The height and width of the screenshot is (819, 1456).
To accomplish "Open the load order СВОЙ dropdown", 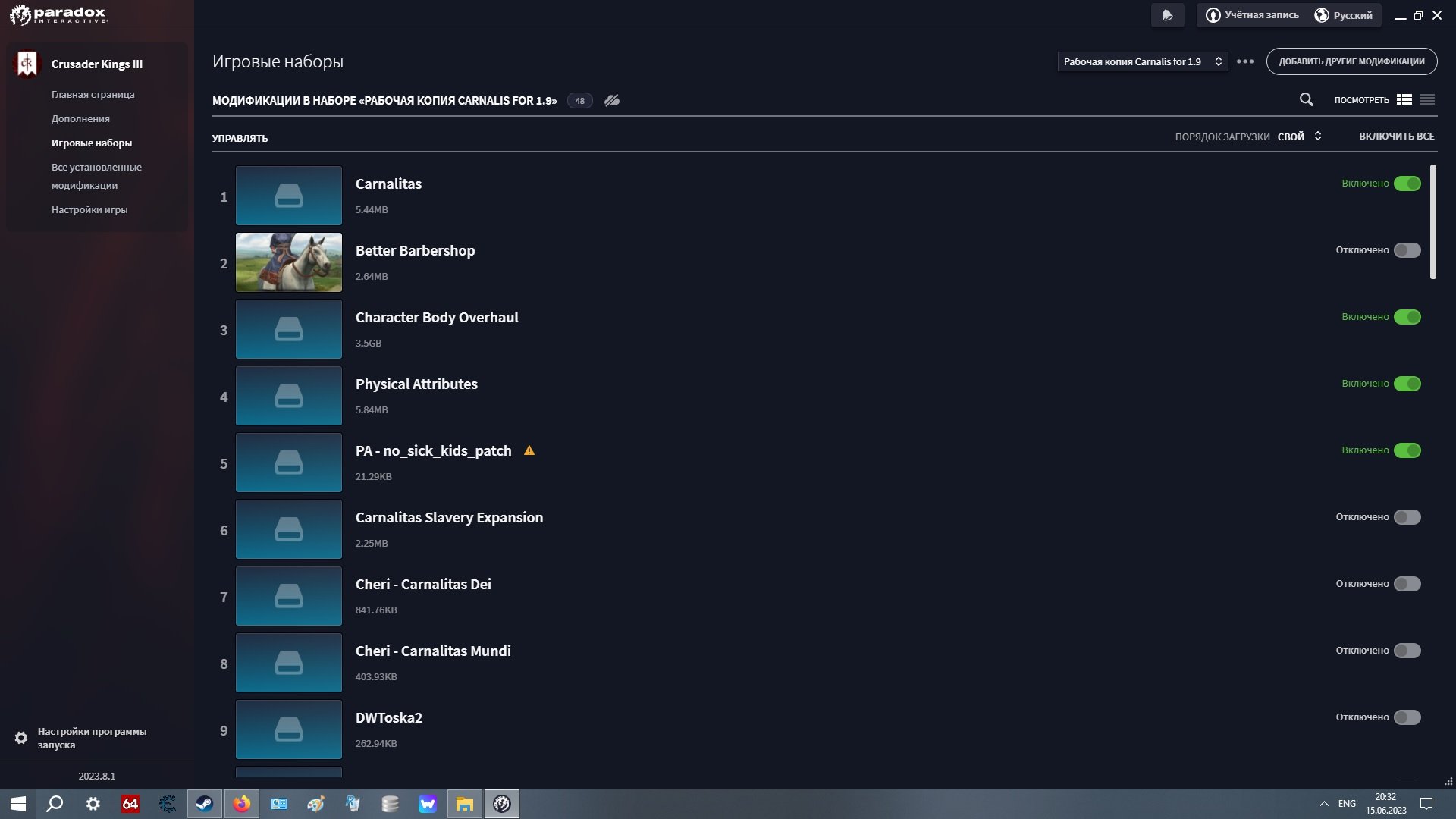I will (1300, 136).
